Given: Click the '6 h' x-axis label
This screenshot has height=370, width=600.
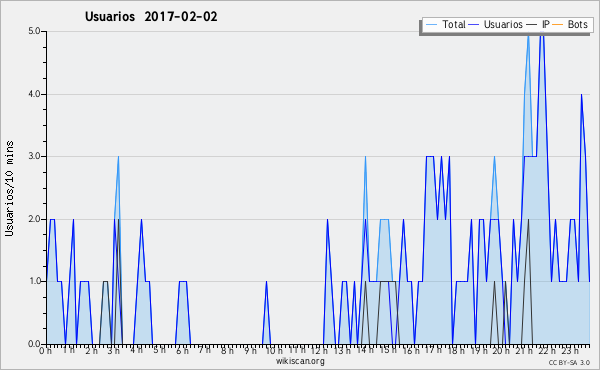Looking at the screenshot, I should [182, 350].
